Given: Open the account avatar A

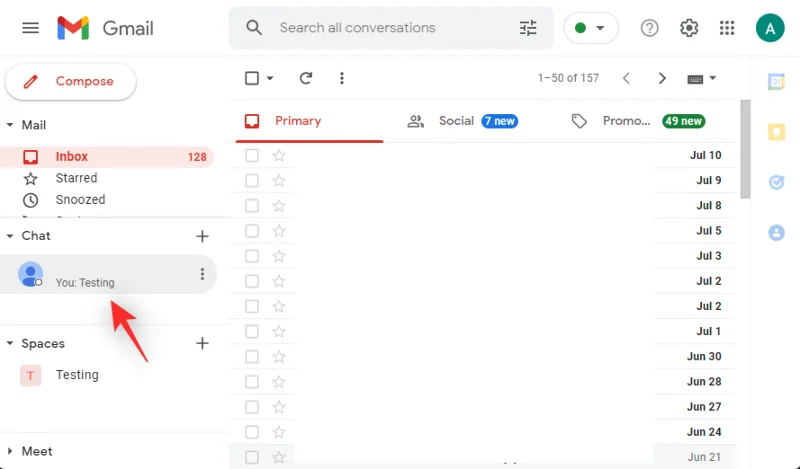Looking at the screenshot, I should [x=770, y=28].
